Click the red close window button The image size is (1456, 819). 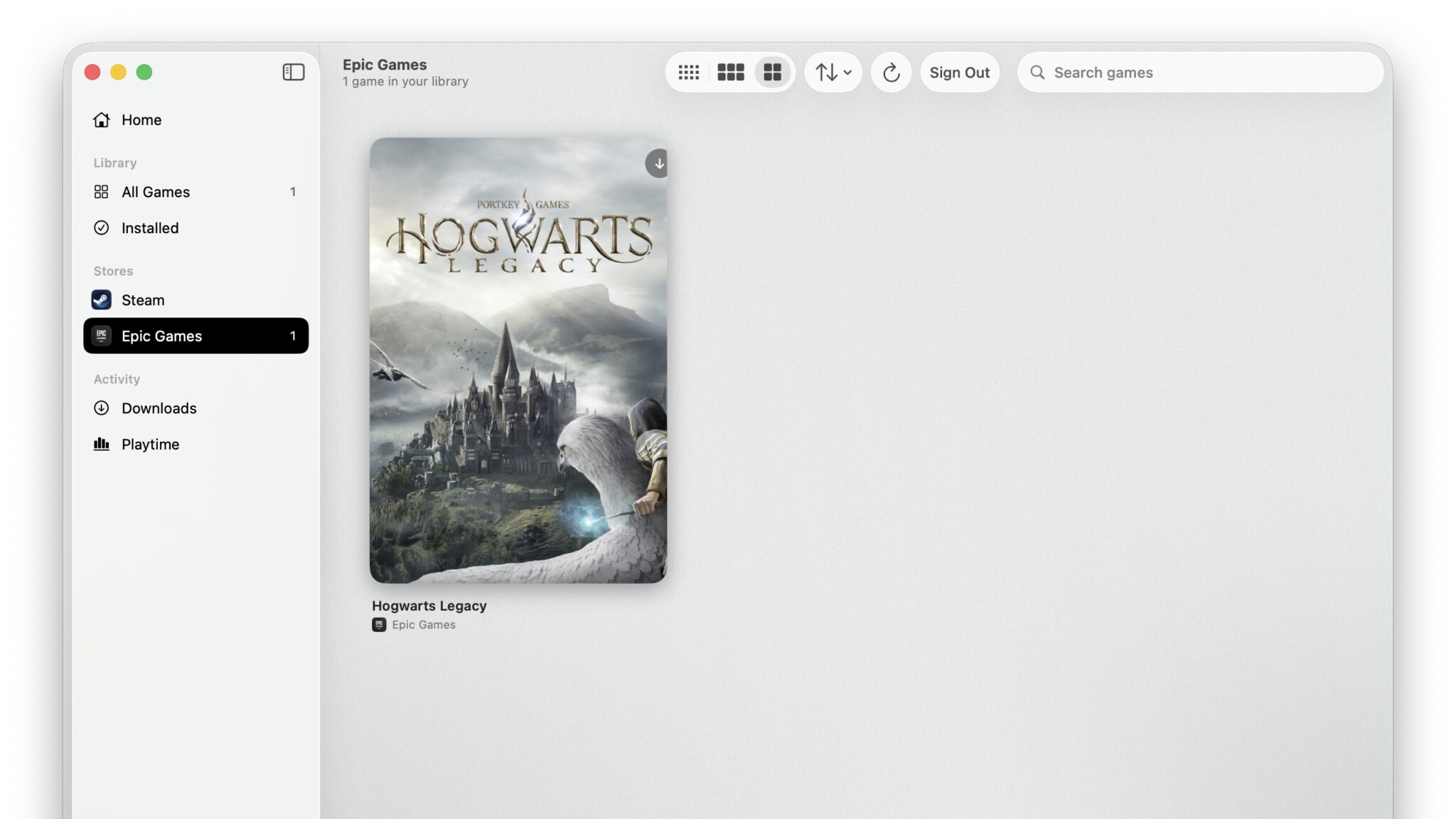point(92,73)
